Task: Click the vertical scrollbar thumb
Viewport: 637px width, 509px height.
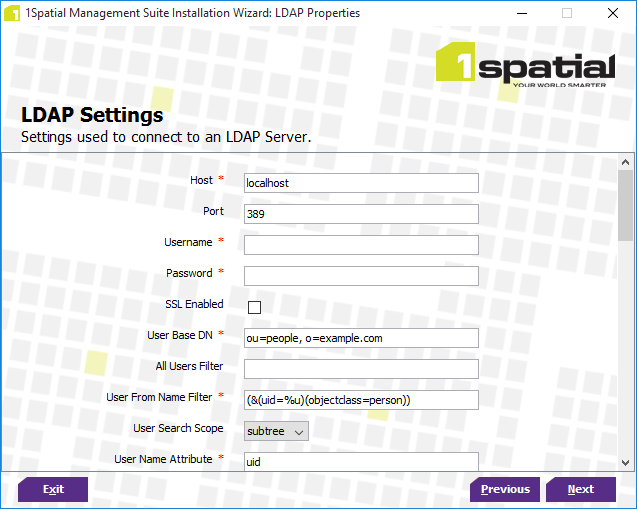Action: coord(625,205)
